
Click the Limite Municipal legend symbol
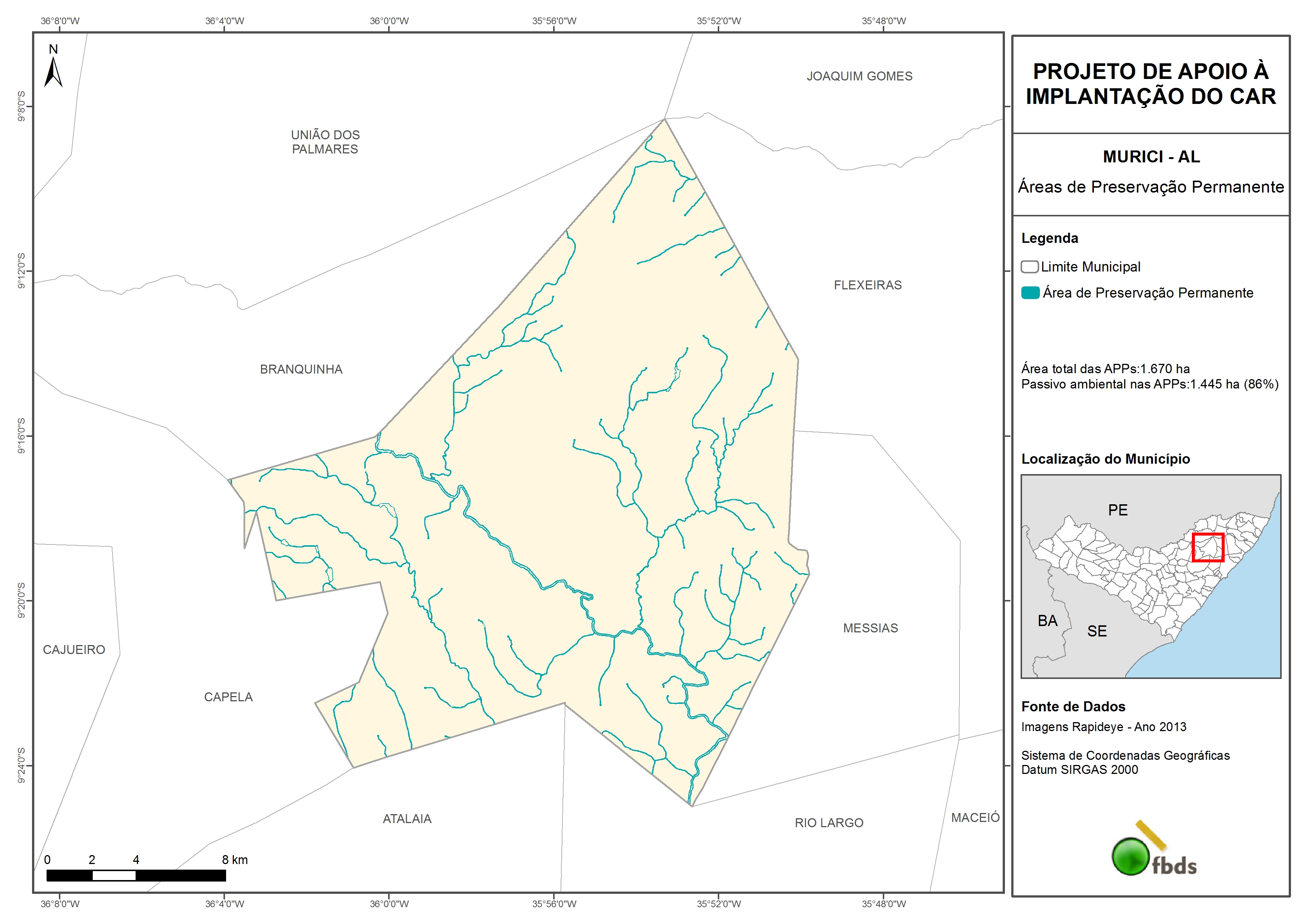(1029, 267)
